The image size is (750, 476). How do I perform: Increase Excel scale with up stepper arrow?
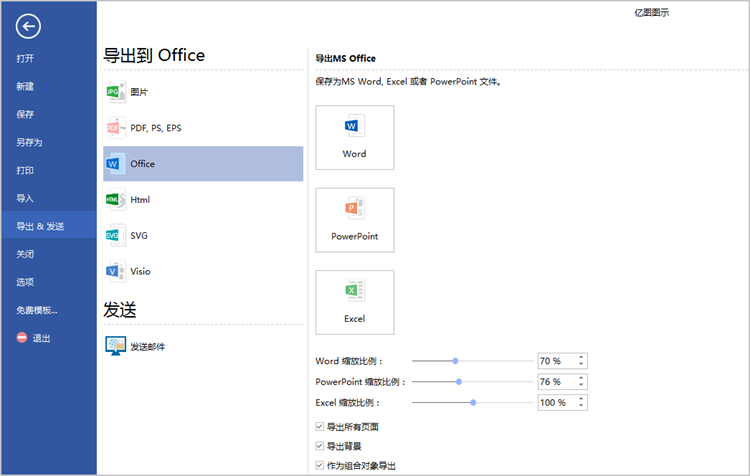(581, 399)
